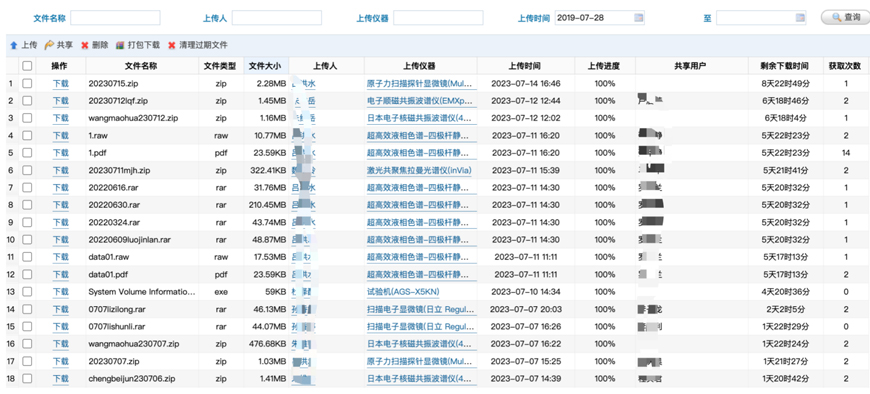Check the 20230711mjh.zip row checkbox

coord(27,170)
